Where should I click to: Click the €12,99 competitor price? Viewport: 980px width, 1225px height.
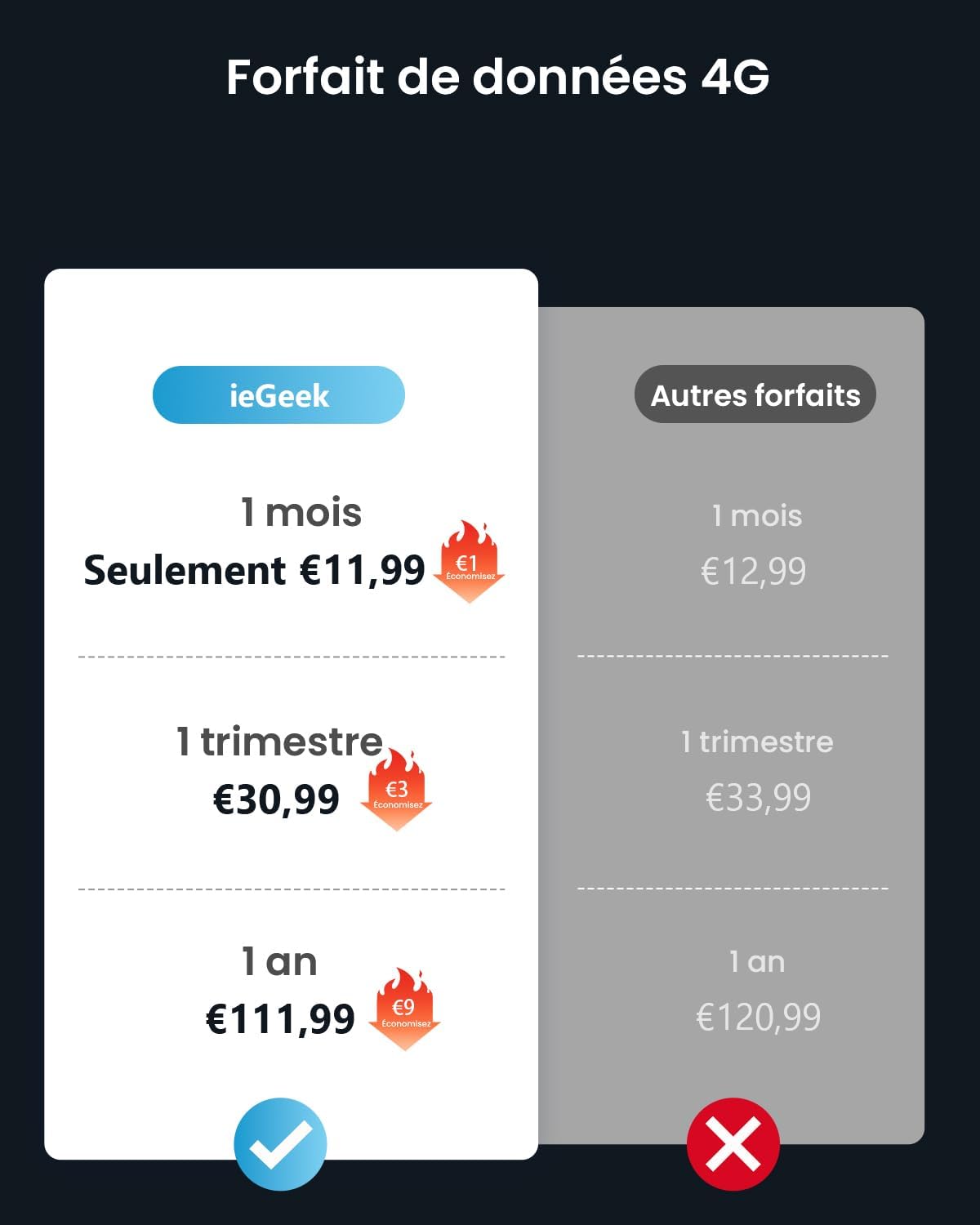(x=753, y=571)
